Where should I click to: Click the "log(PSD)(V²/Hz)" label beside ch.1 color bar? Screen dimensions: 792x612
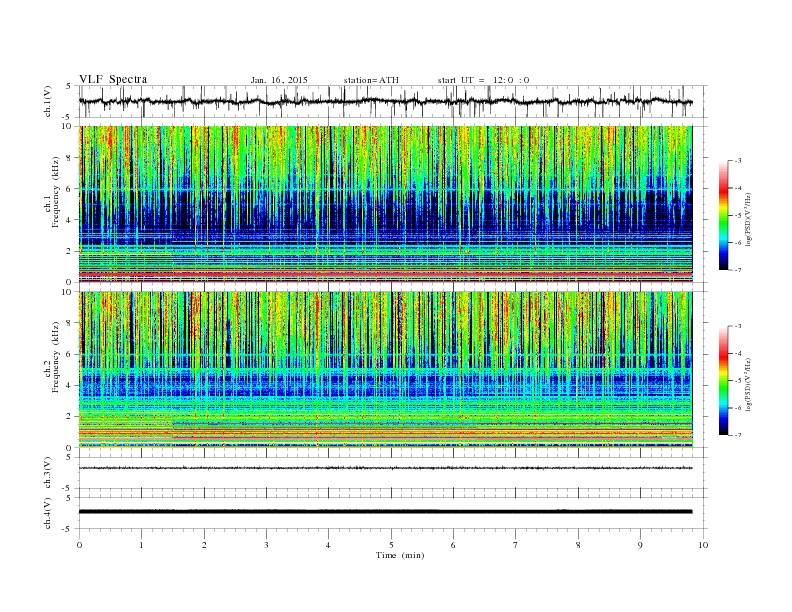pos(749,219)
